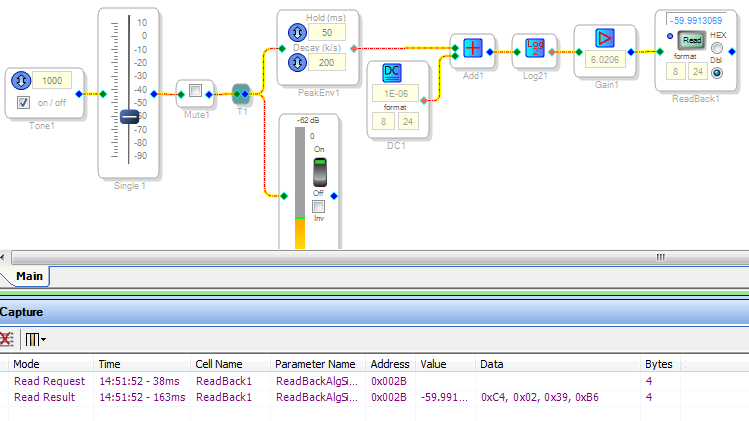The image size is (749, 421).
Task: Click the Mute1 input pin
Action: [x=181, y=95]
